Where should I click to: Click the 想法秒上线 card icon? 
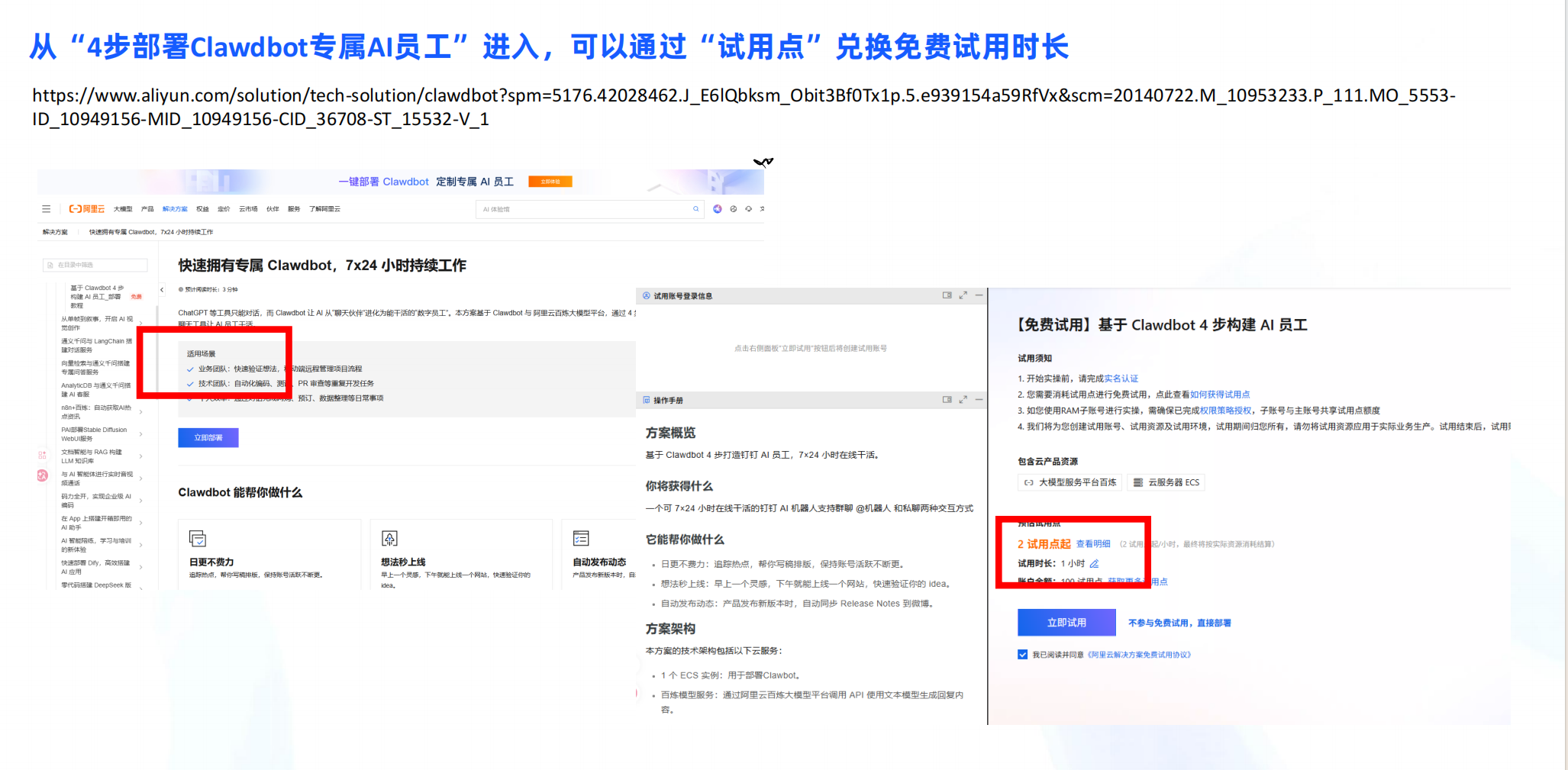[x=389, y=539]
